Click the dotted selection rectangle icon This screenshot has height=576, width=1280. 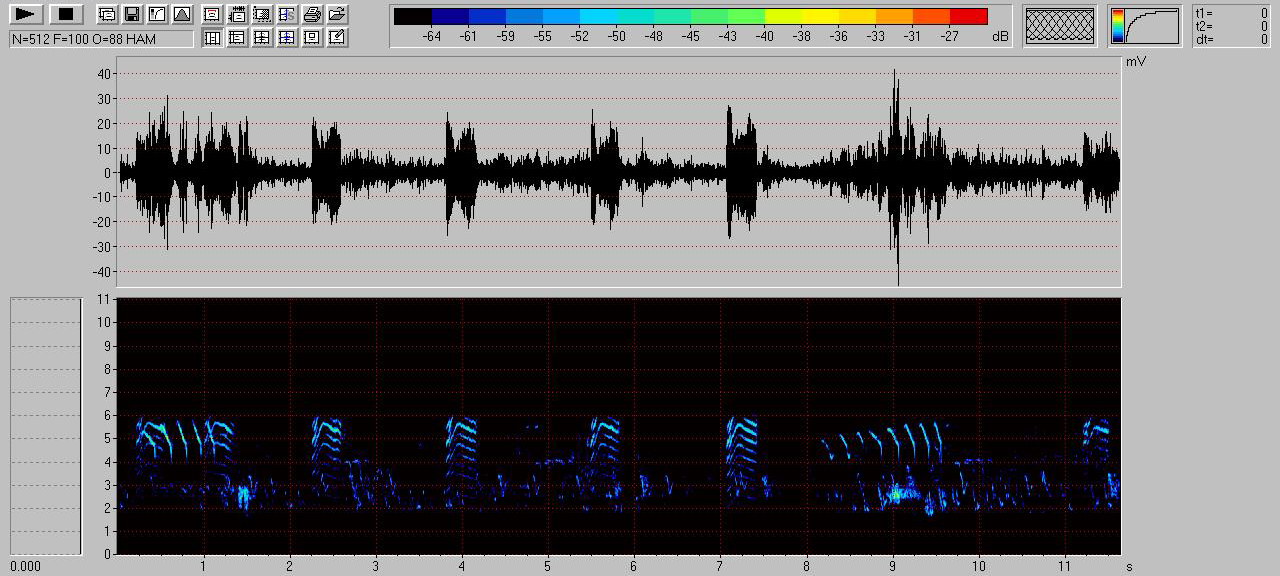tap(262, 14)
